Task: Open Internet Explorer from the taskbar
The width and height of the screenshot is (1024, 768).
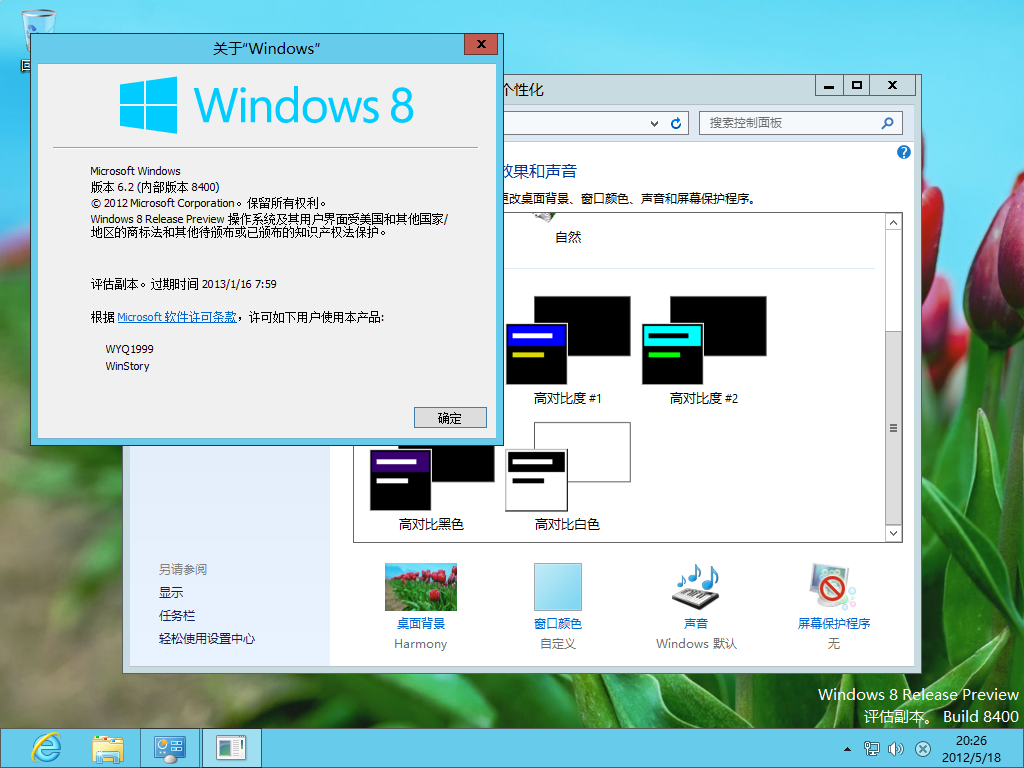Action: [46, 748]
